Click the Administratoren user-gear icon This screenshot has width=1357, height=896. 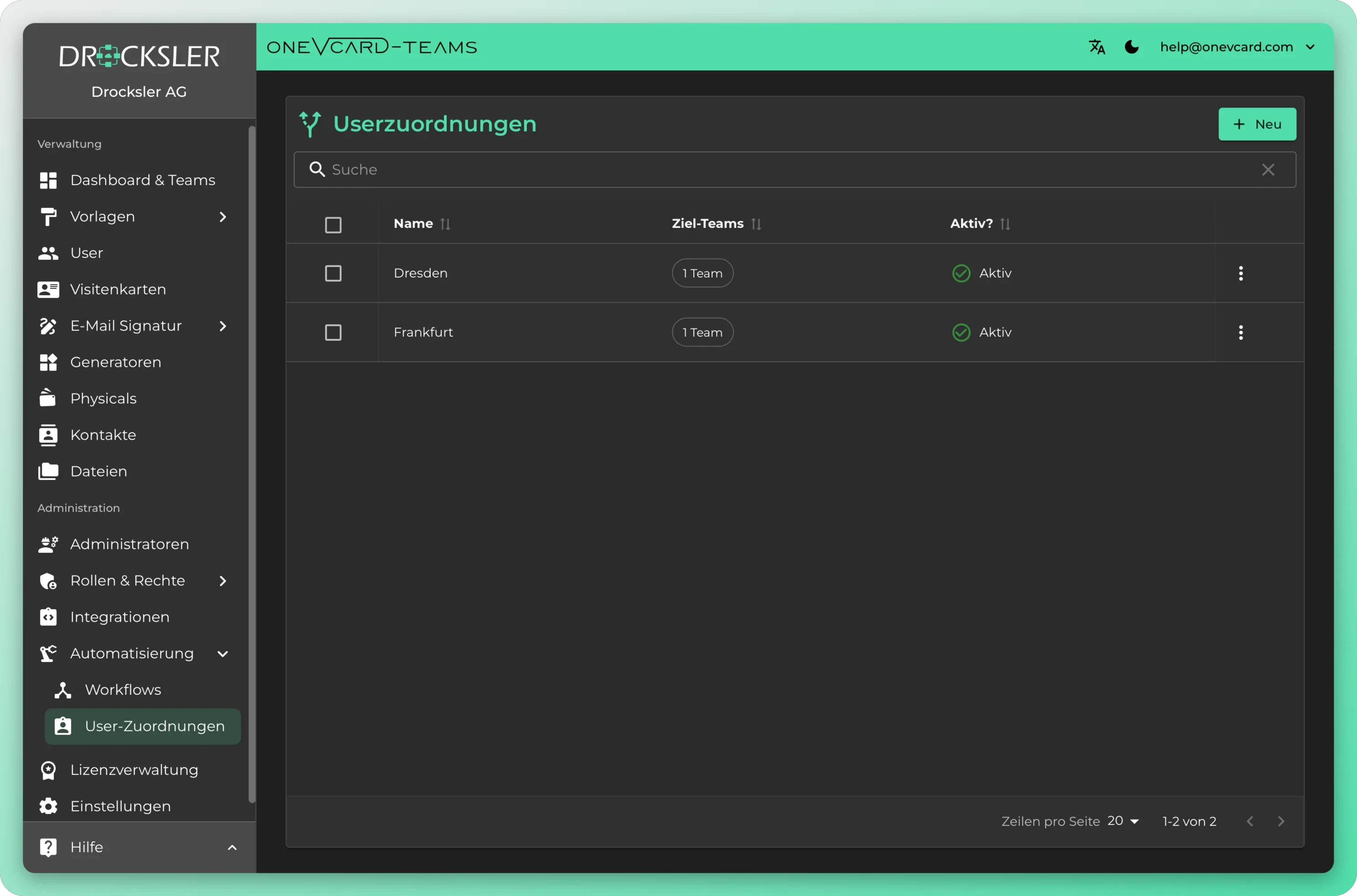49,544
